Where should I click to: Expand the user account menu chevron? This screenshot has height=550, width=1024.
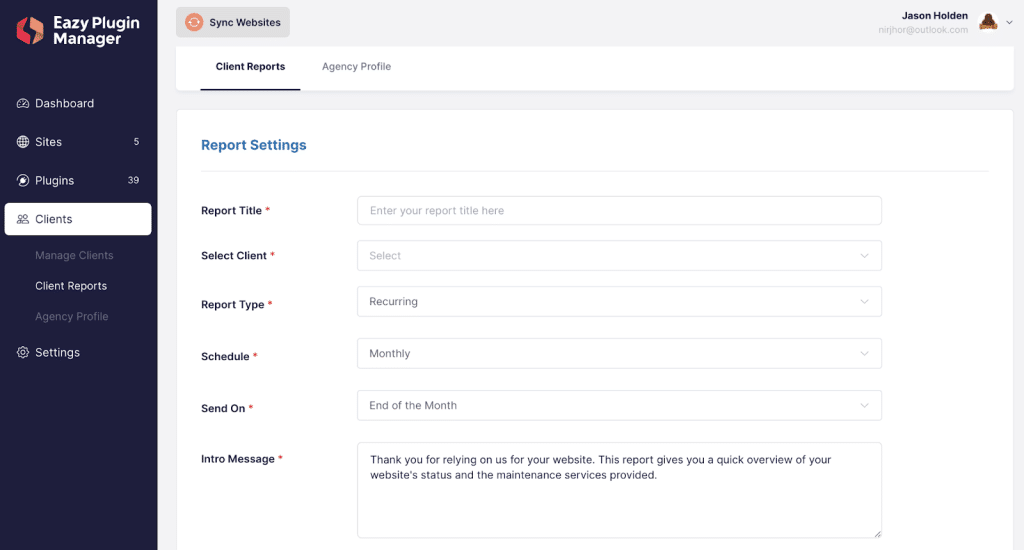point(1009,22)
